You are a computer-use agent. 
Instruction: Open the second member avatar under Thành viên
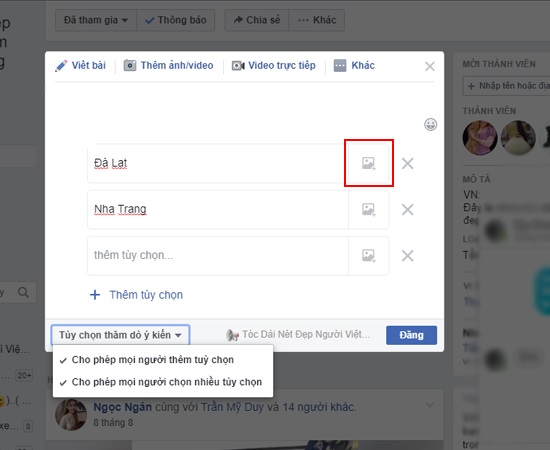(518, 137)
